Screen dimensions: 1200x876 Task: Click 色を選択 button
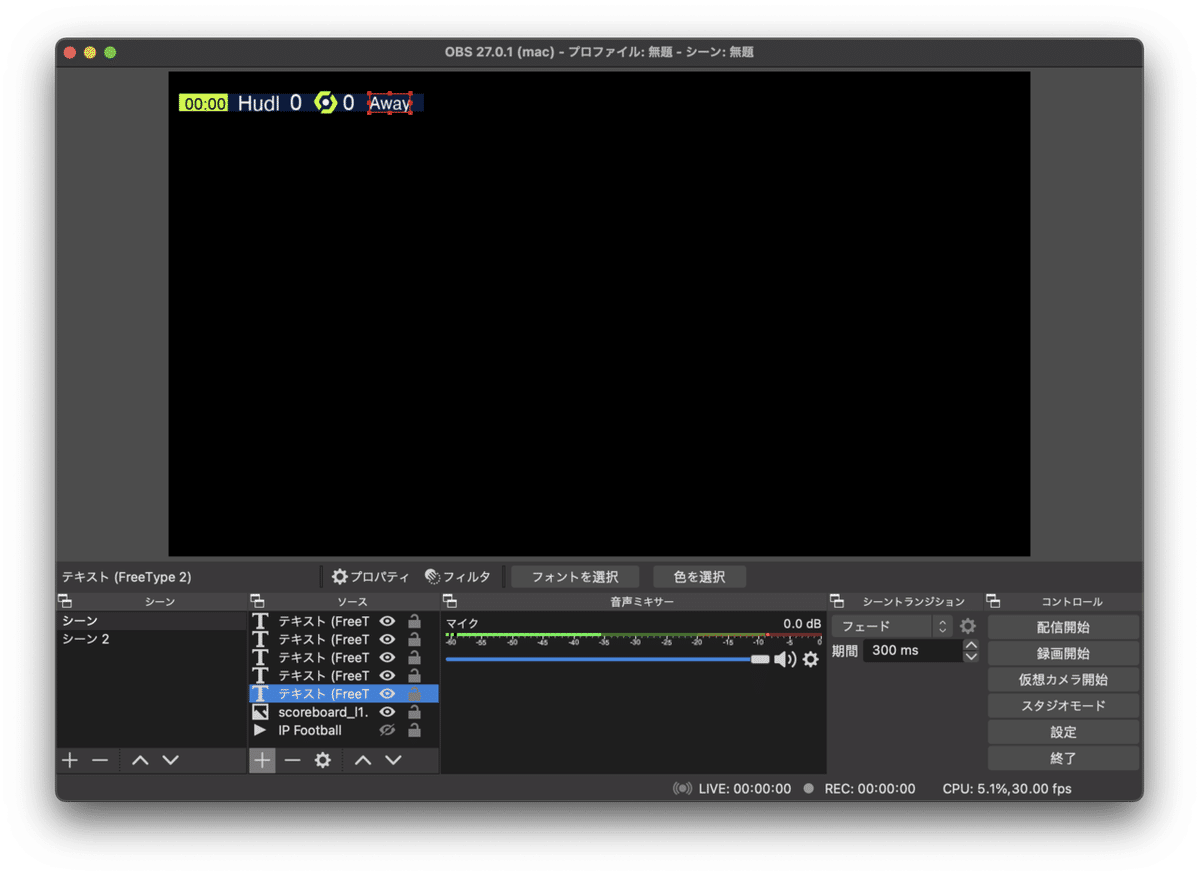[x=699, y=576]
